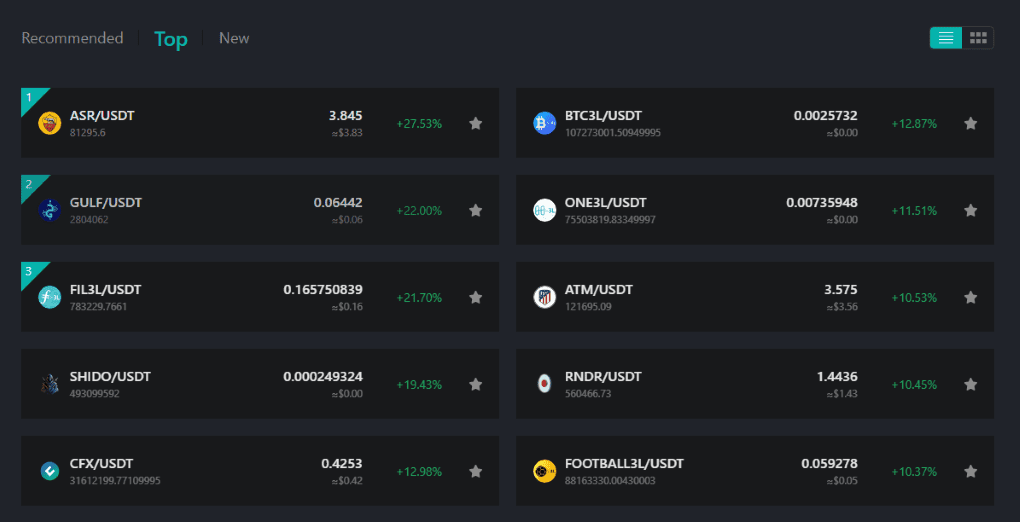Click the +22.00% change value
This screenshot has height=522, width=1020.
[x=420, y=211]
